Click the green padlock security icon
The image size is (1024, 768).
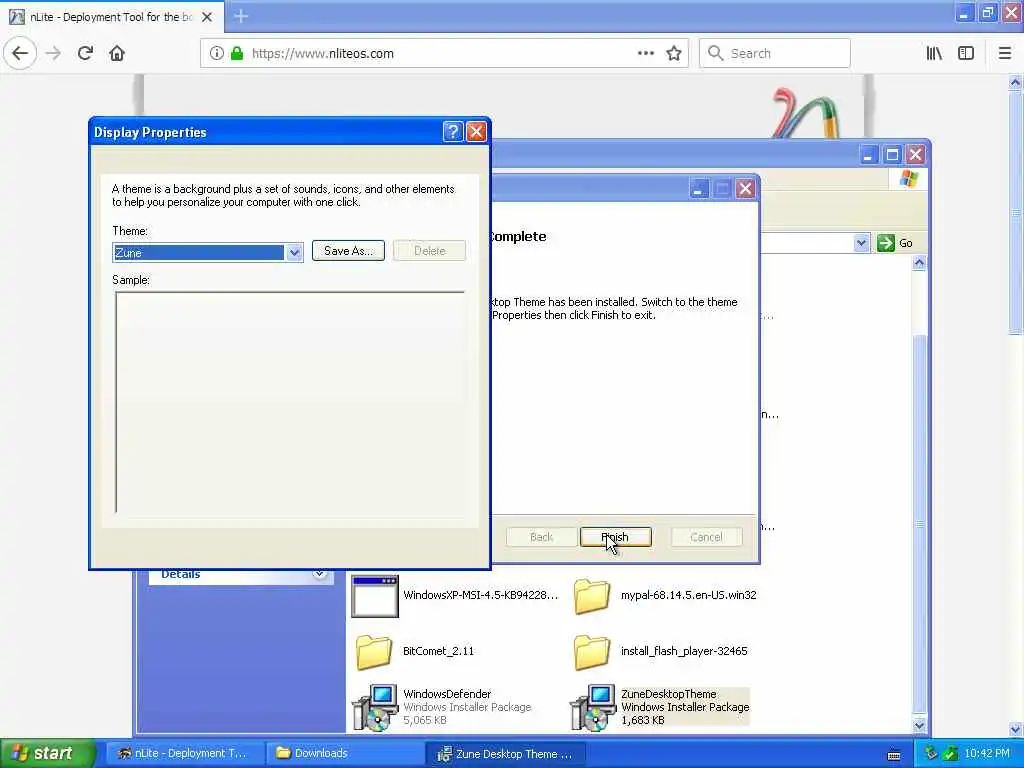coord(237,53)
